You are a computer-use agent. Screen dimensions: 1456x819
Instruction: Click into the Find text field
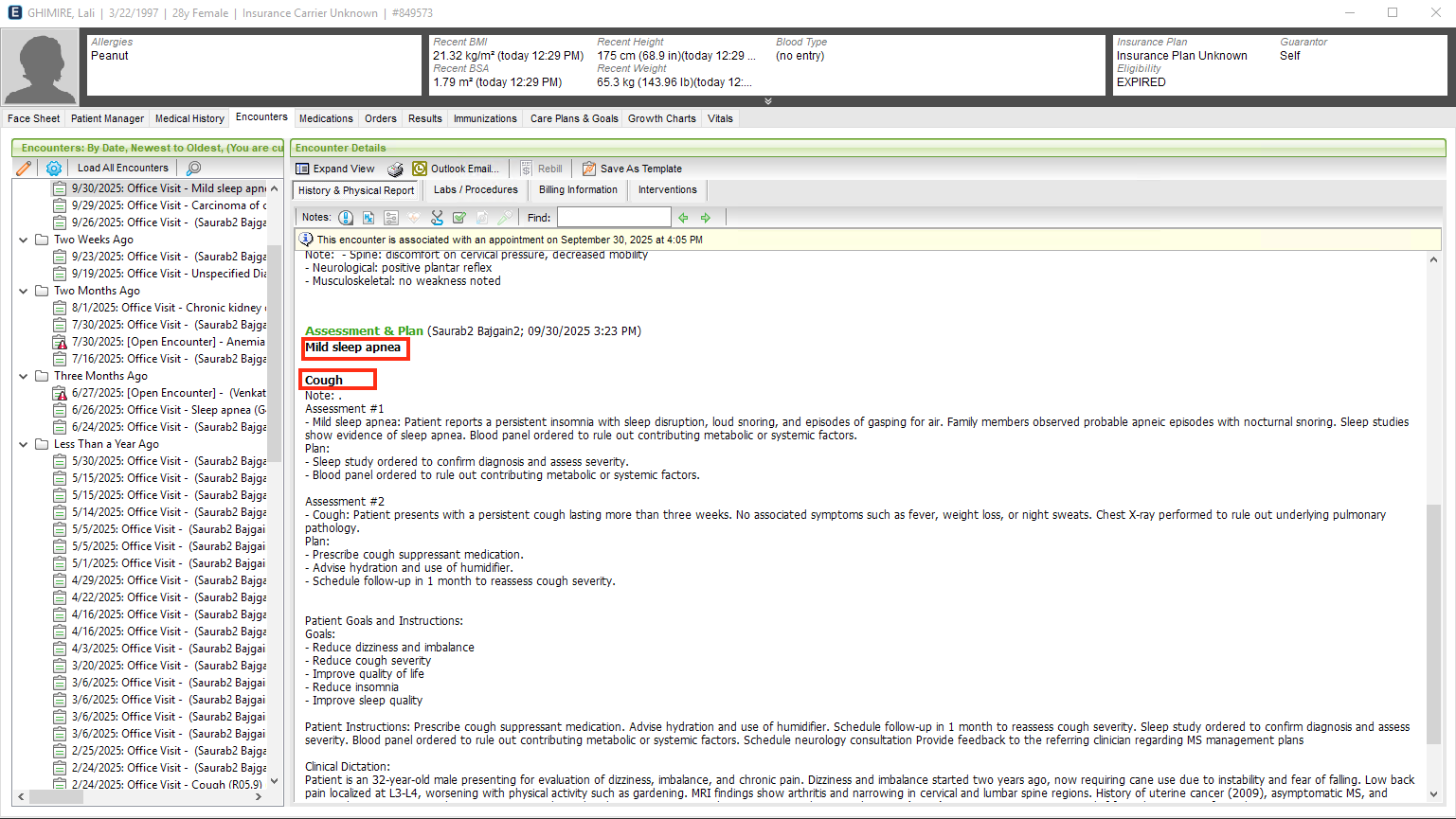pyautogui.click(x=613, y=218)
